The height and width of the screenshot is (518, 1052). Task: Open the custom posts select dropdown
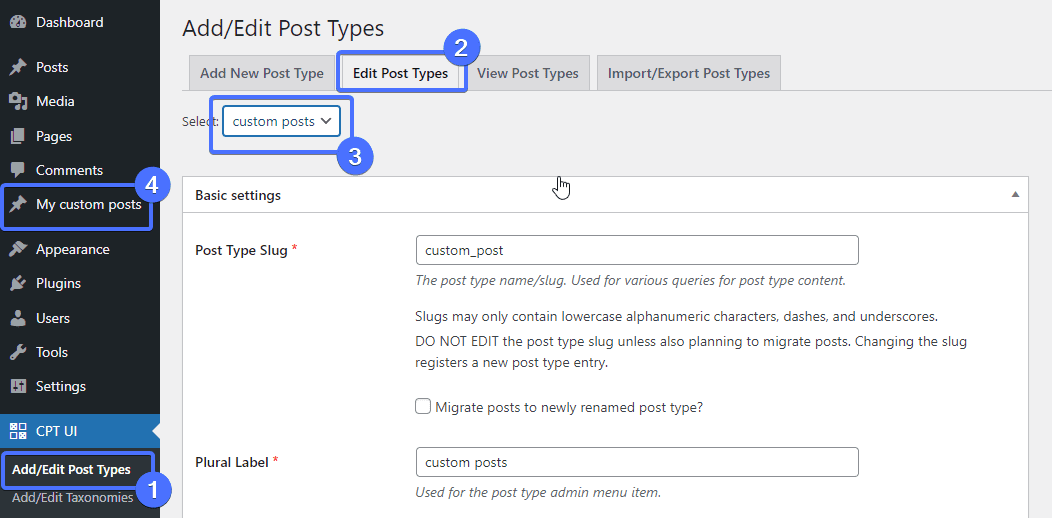pos(282,121)
